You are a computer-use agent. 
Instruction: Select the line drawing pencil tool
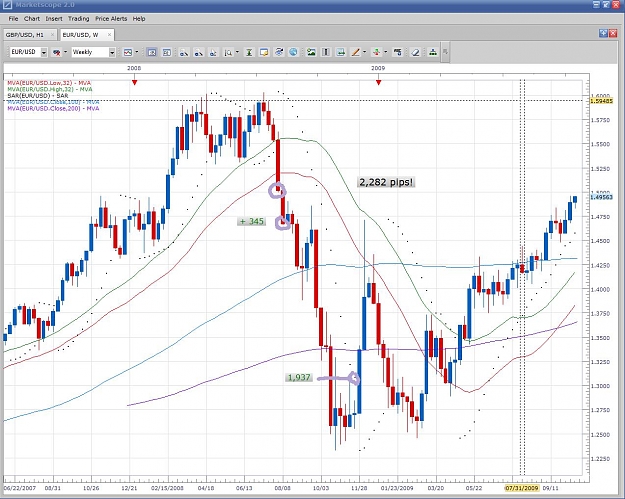[x=355, y=52]
